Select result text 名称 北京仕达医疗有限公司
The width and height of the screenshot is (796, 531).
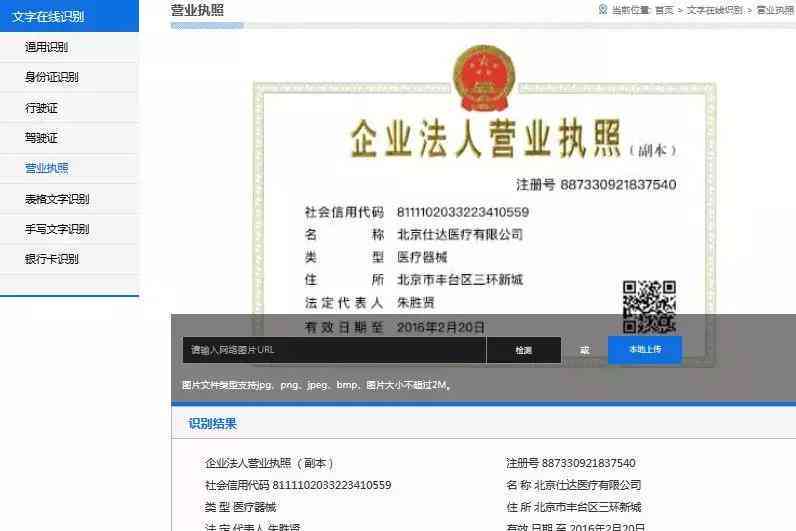[574, 485]
